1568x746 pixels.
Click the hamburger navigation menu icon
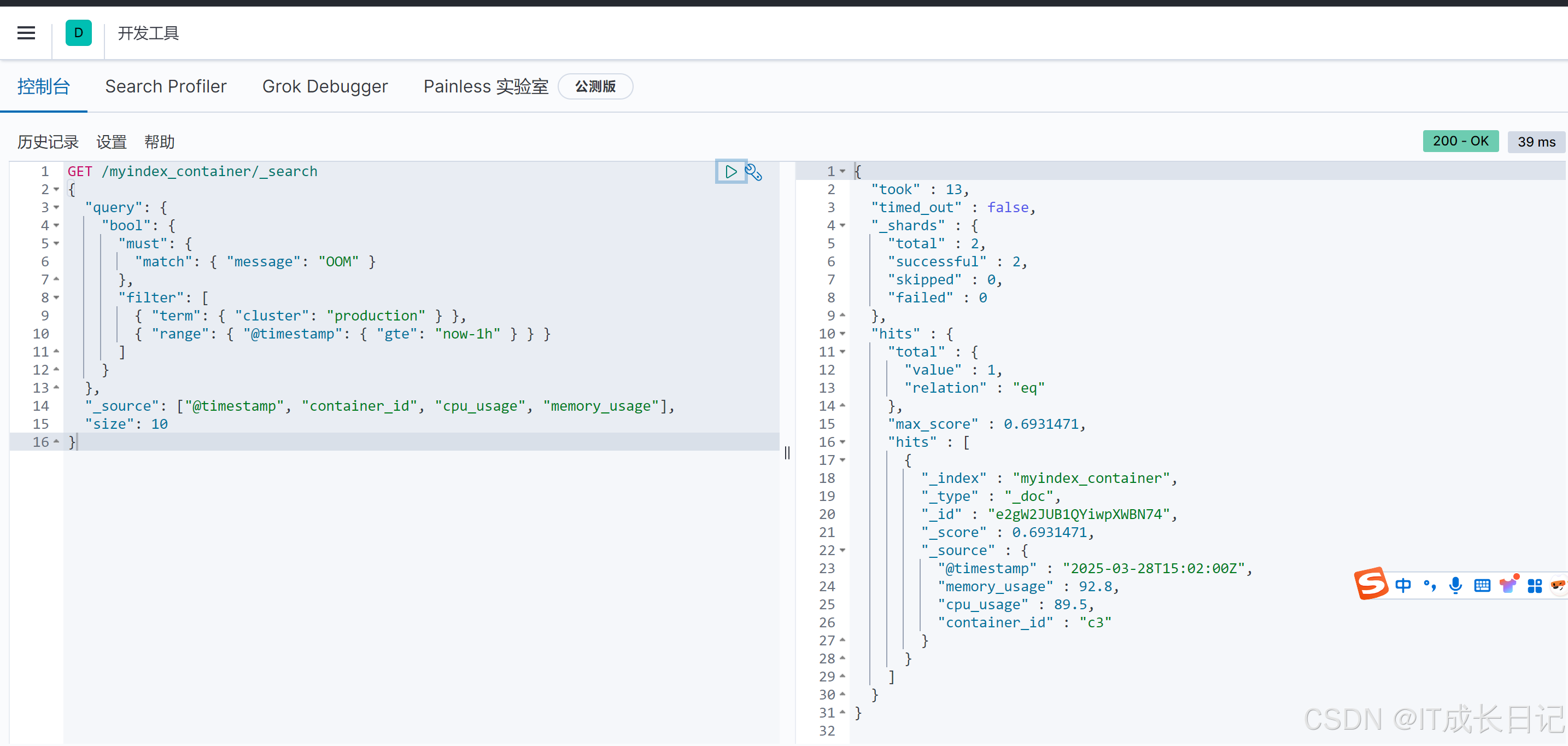(x=26, y=33)
